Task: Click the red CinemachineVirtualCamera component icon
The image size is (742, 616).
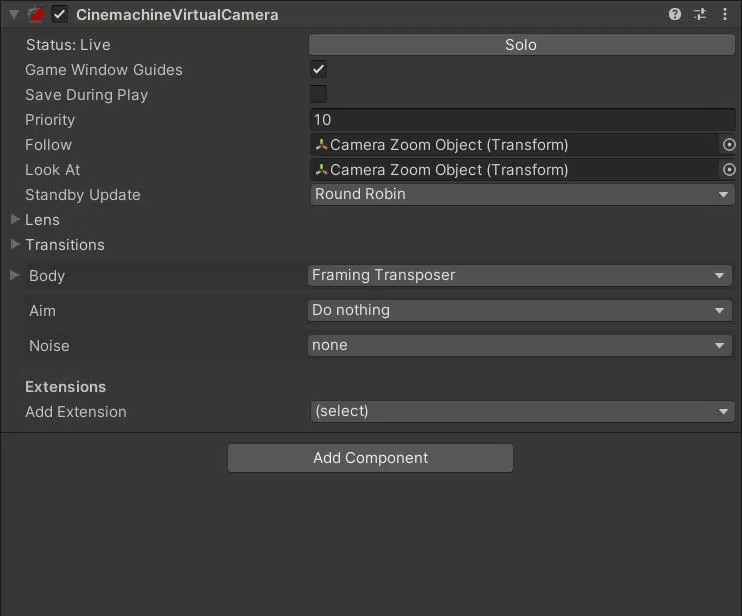Action: (36, 15)
